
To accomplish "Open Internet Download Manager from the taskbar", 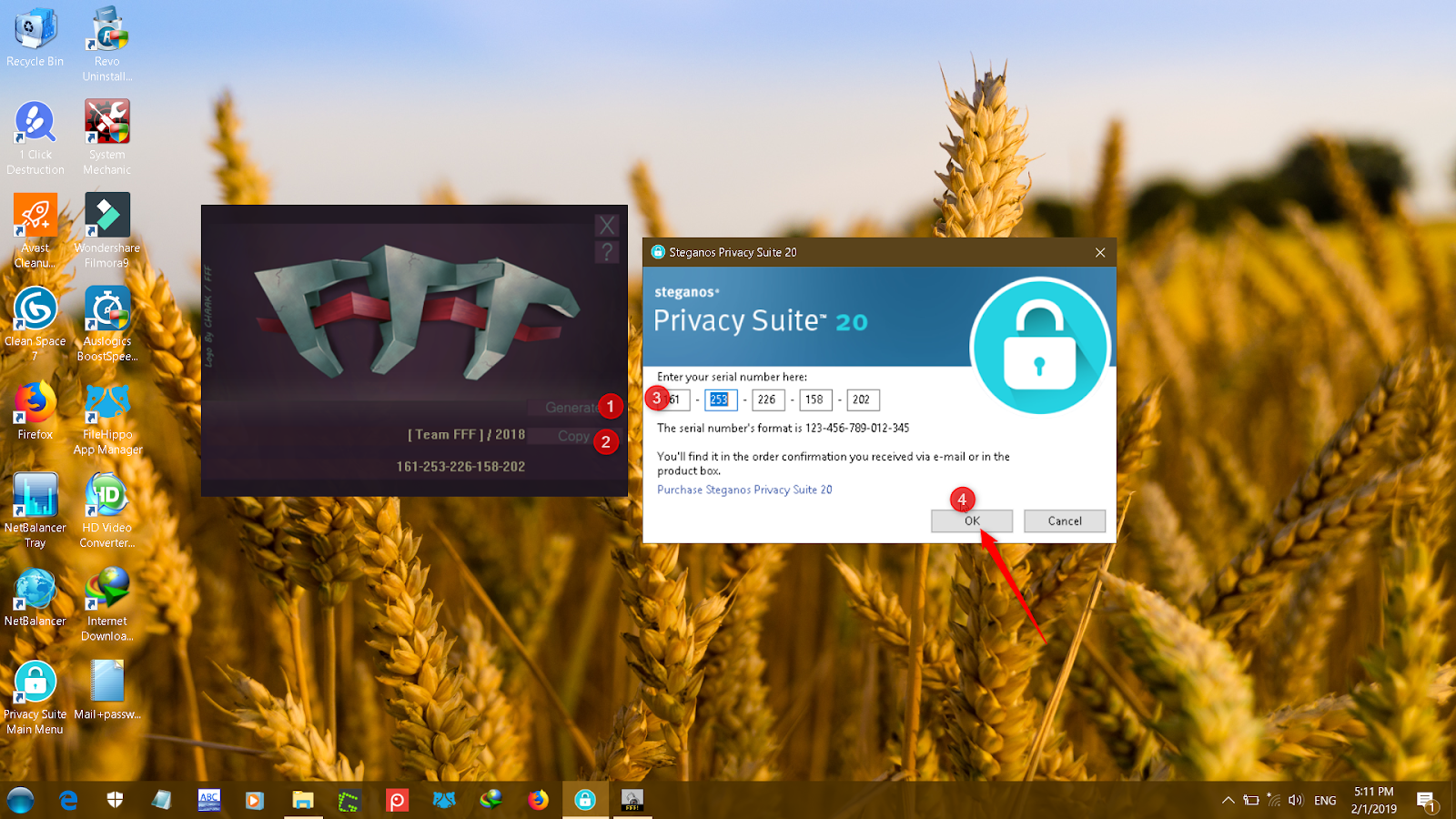I will coord(491,799).
